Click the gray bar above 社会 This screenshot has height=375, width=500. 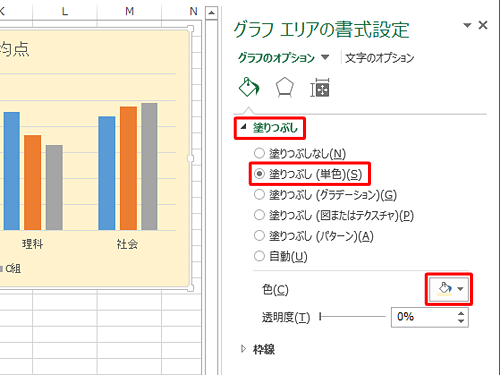click(149, 167)
